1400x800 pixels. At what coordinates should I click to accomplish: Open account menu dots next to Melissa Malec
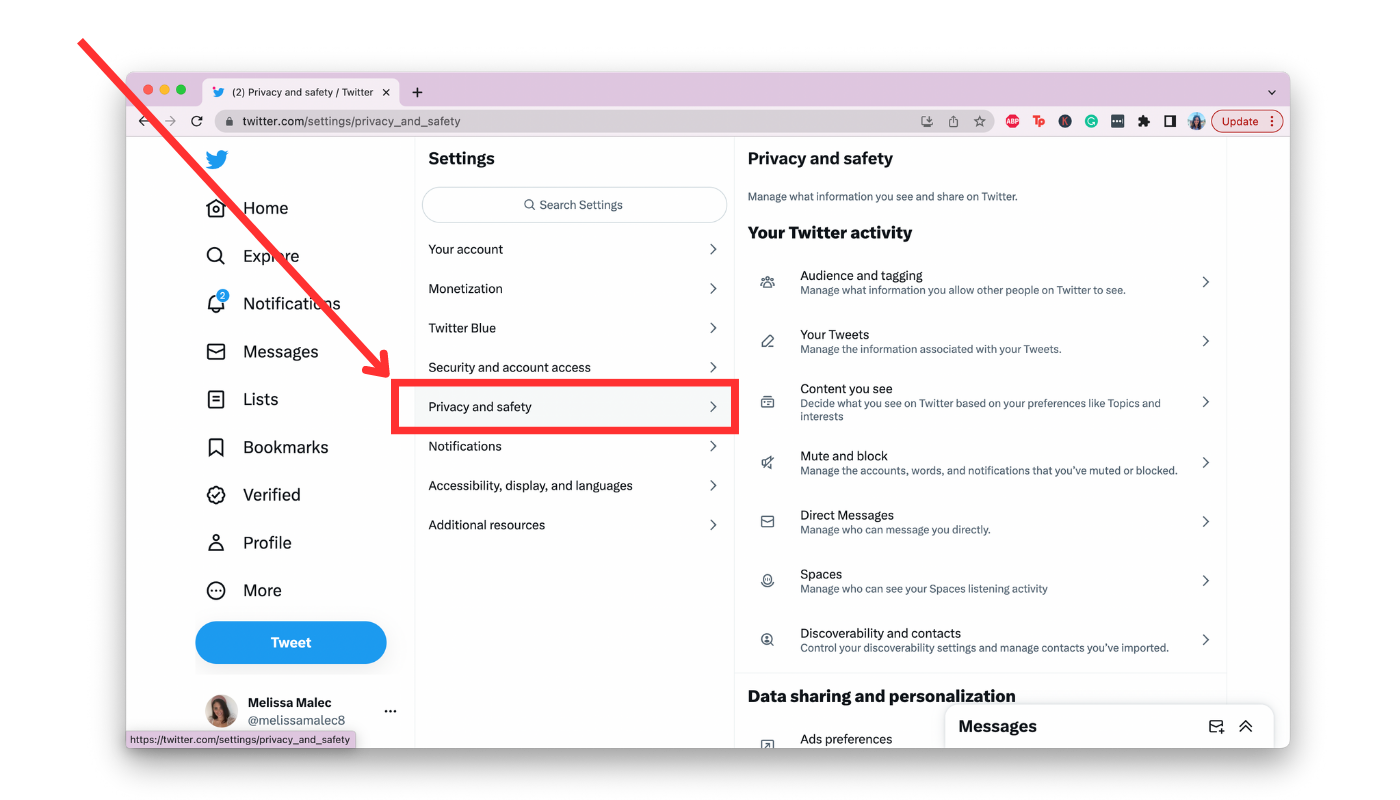[390, 711]
